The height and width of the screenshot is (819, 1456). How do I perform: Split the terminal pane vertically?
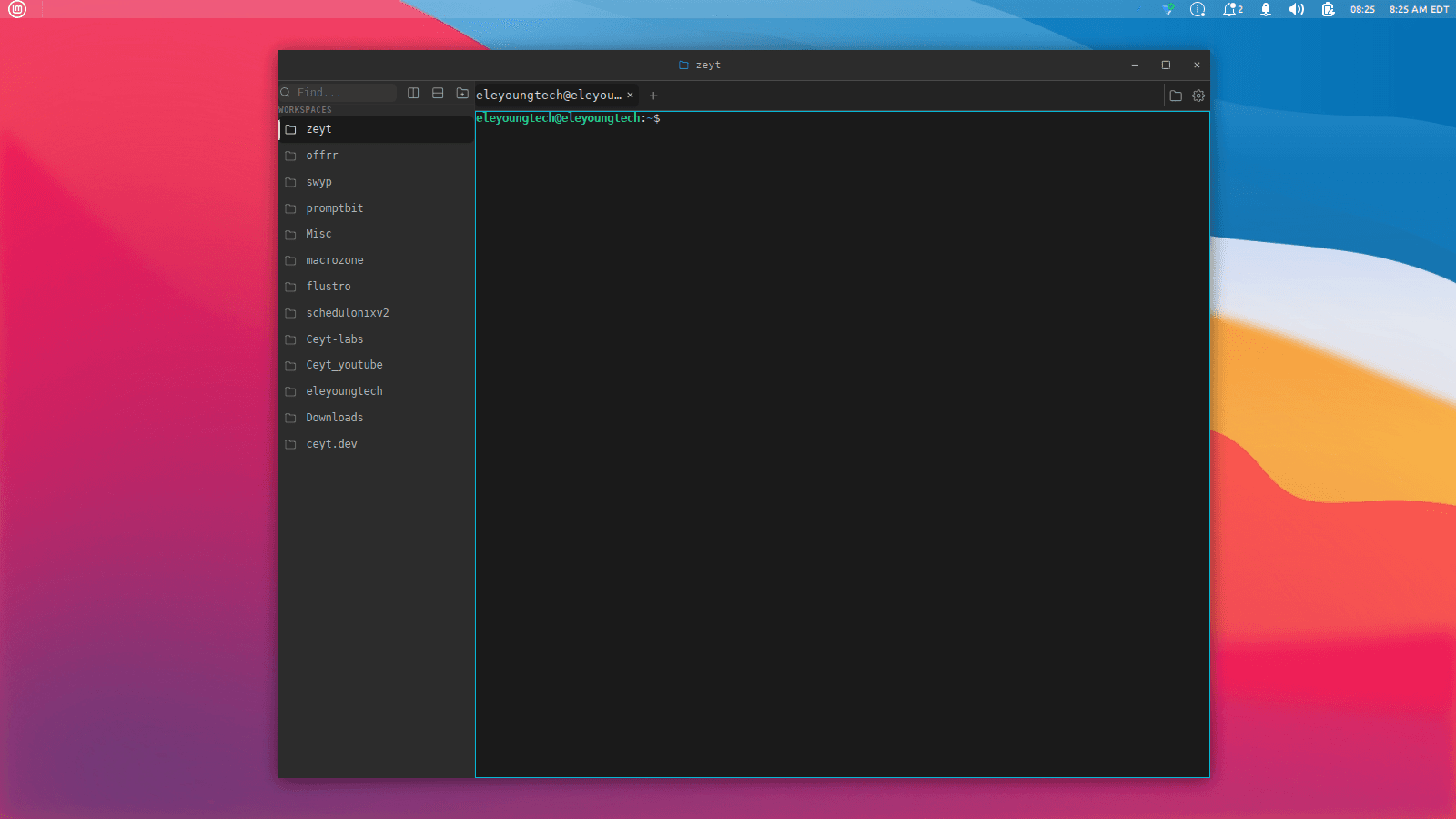pyautogui.click(x=413, y=93)
